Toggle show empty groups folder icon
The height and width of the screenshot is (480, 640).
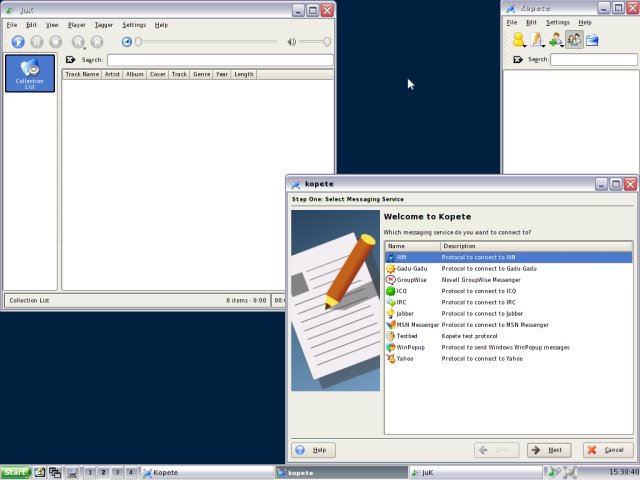592,40
